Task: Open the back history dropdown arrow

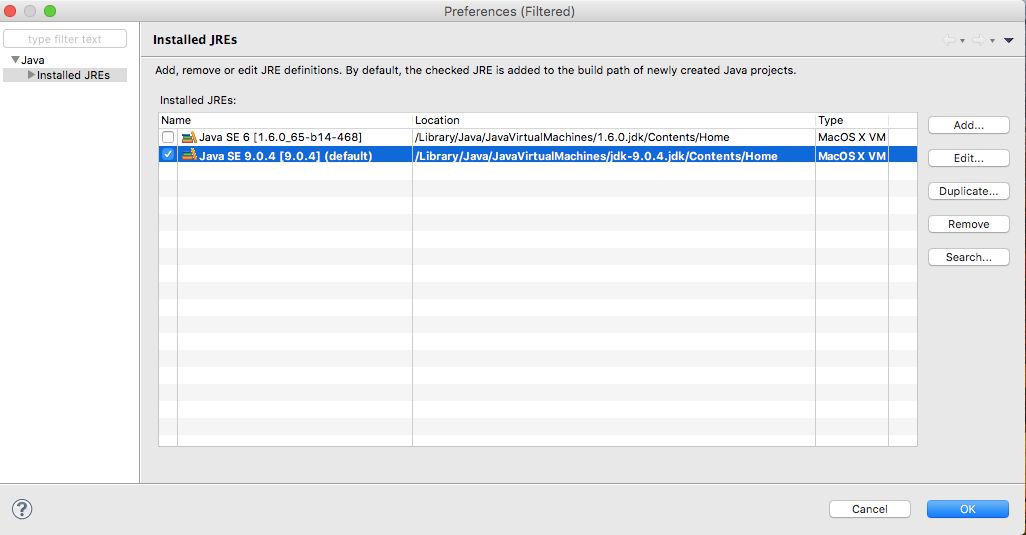Action: pyautogui.click(x=962, y=41)
